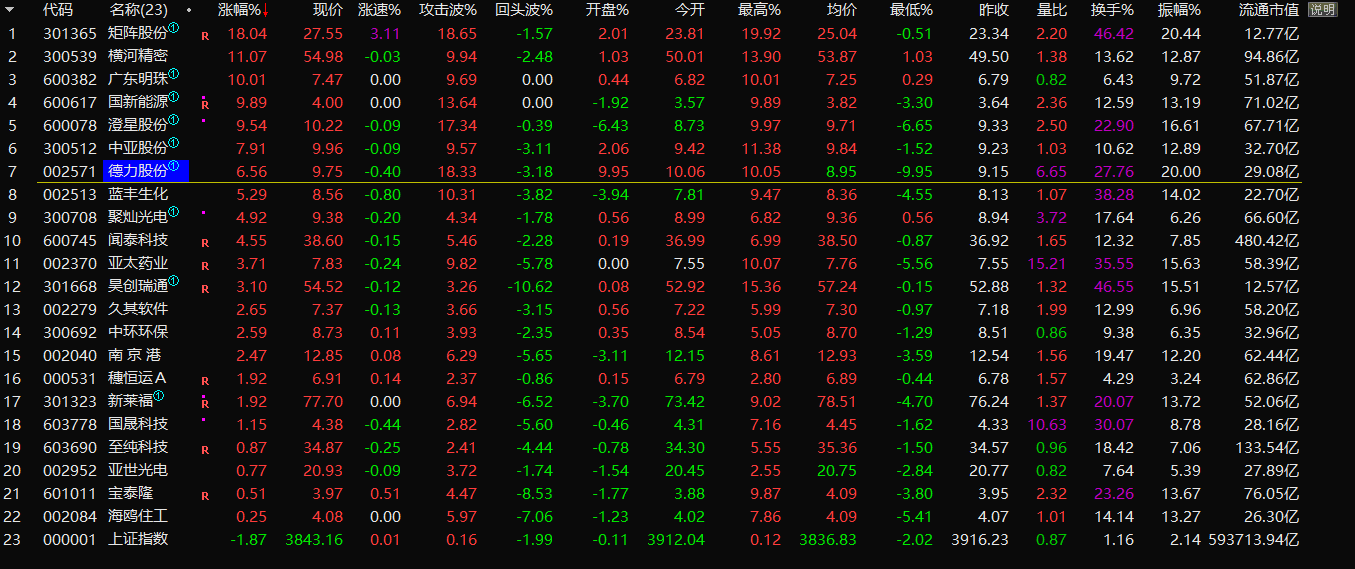This screenshot has height=569, width=1355.
Task: Sort by the 换手% column header
Action: (1113, 10)
